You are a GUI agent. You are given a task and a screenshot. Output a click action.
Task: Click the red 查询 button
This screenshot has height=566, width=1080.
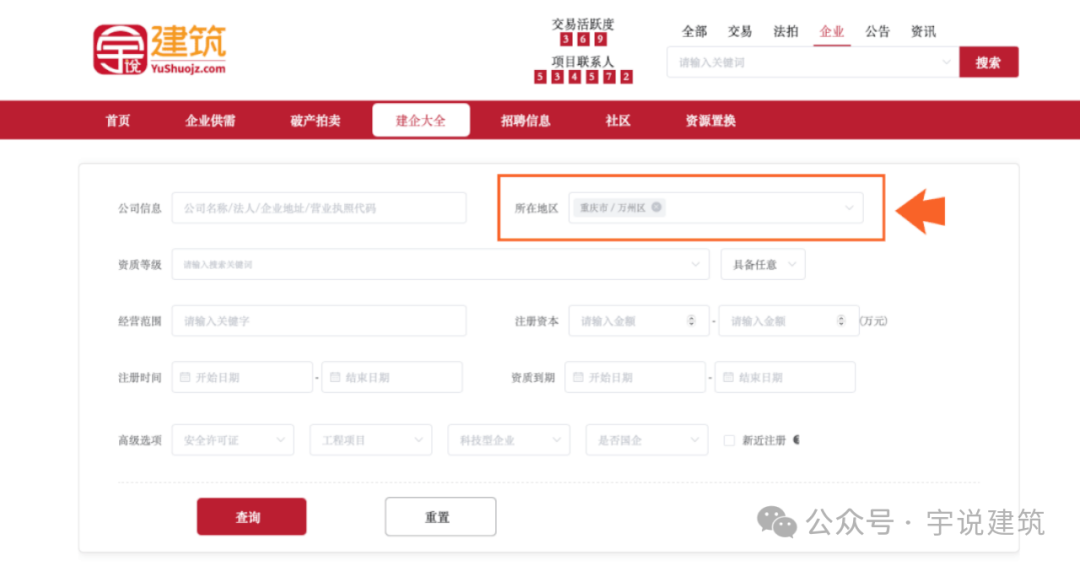pyautogui.click(x=251, y=517)
